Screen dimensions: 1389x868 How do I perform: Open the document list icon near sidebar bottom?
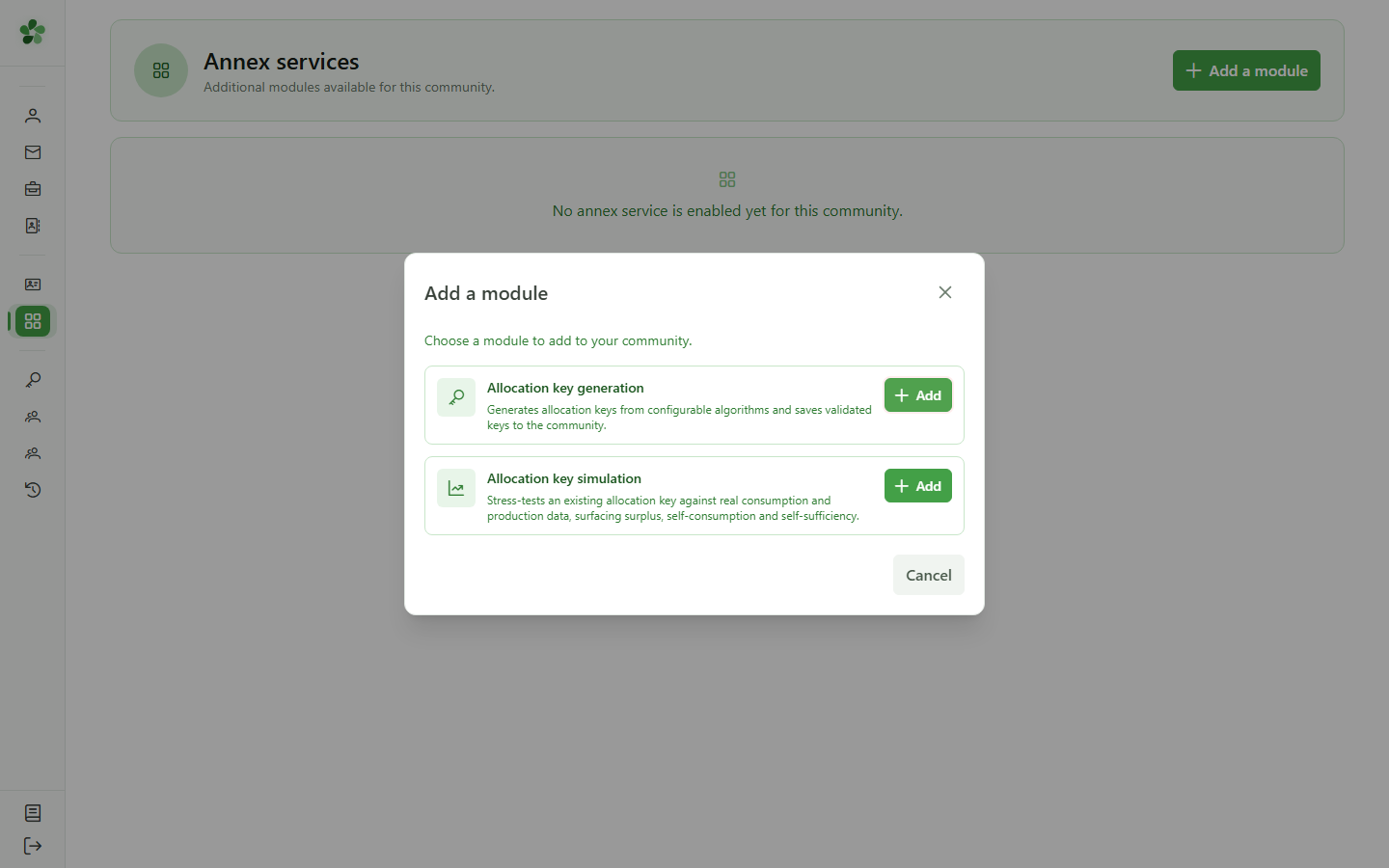point(33,813)
